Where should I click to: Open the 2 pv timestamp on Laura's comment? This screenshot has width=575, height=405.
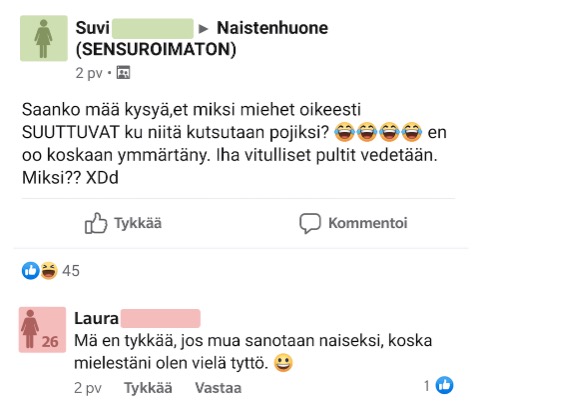[88, 388]
